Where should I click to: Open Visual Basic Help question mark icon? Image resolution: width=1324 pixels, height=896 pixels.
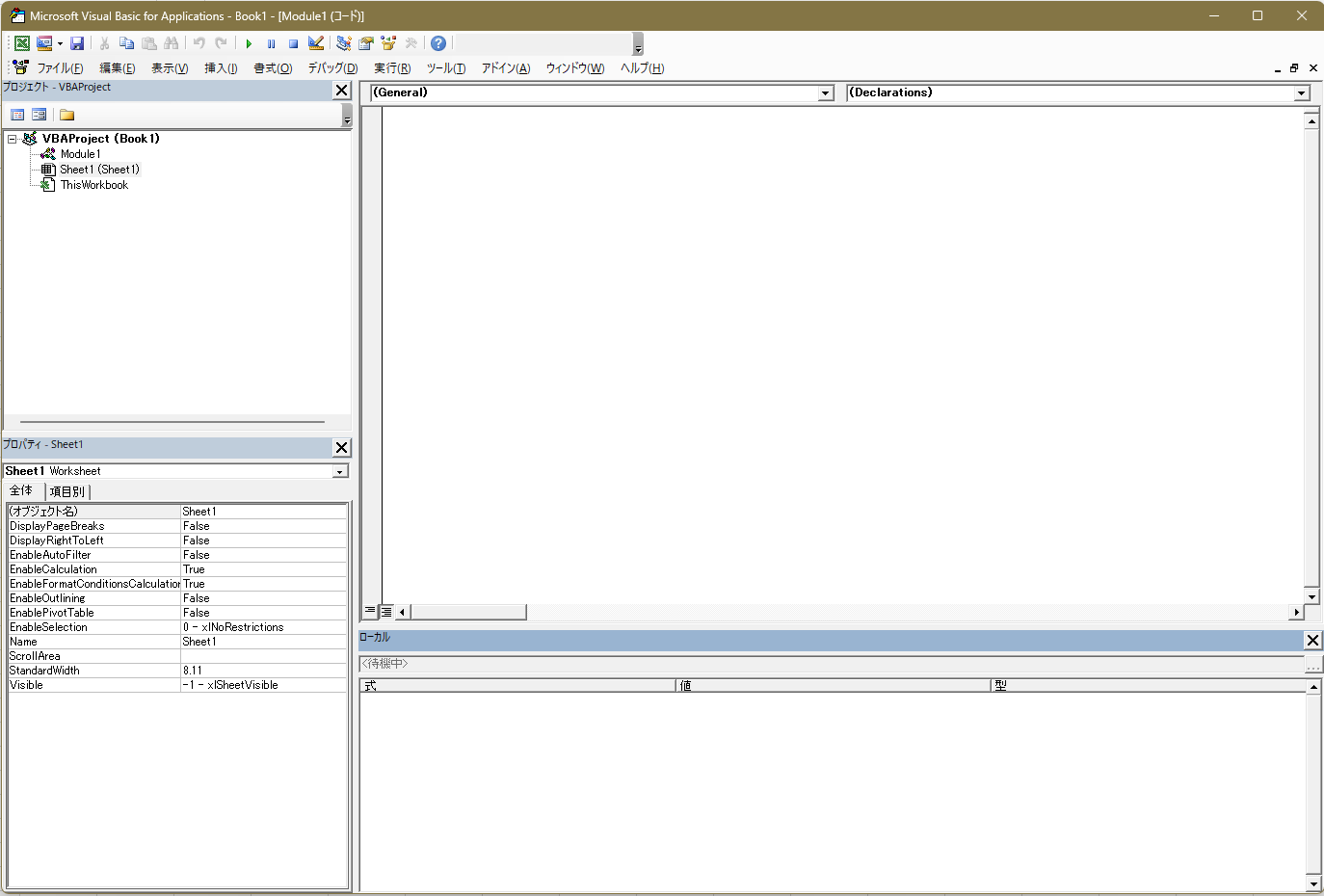click(x=438, y=43)
